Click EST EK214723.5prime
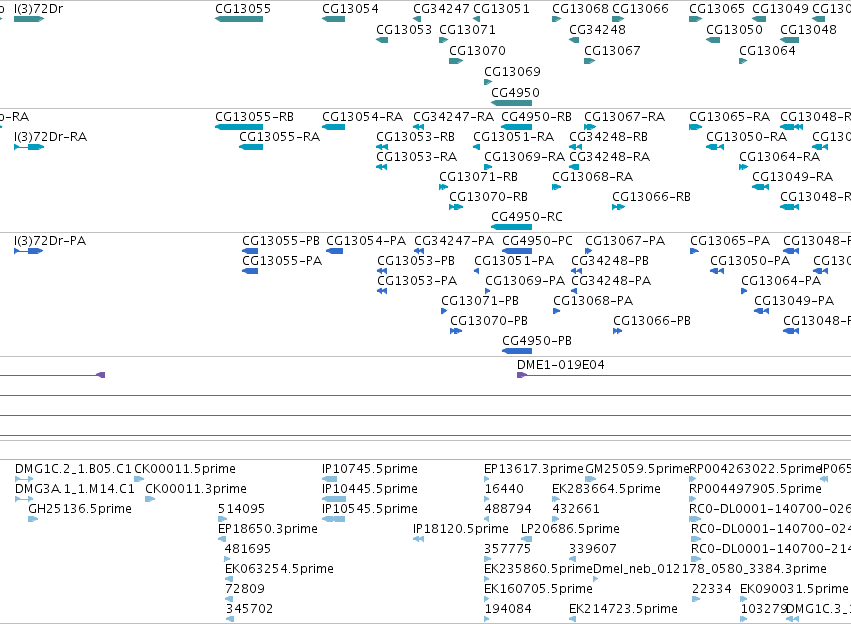 [624, 609]
